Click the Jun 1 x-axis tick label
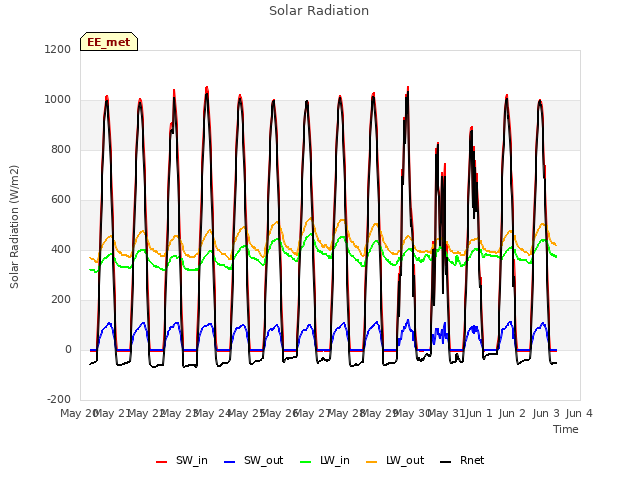This screenshot has width=640, height=480. coord(479,413)
